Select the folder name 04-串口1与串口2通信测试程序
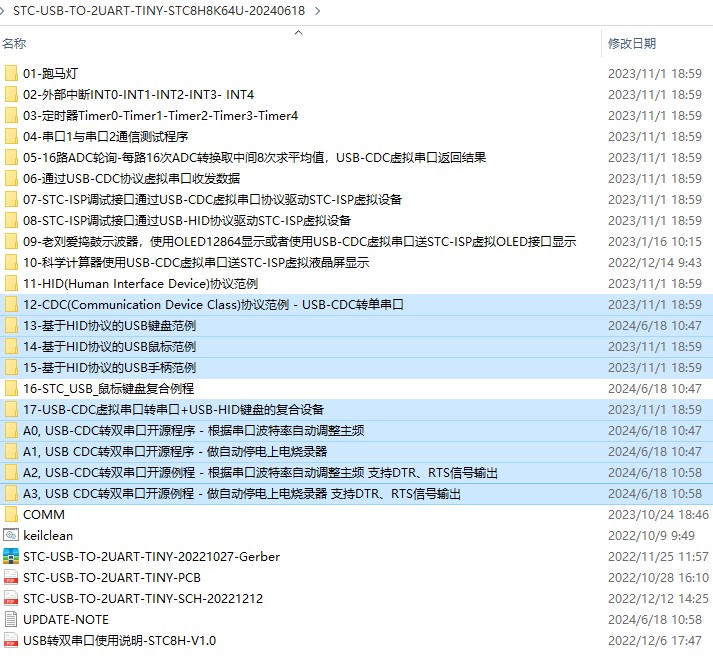This screenshot has width=713, height=659. click(x=105, y=136)
